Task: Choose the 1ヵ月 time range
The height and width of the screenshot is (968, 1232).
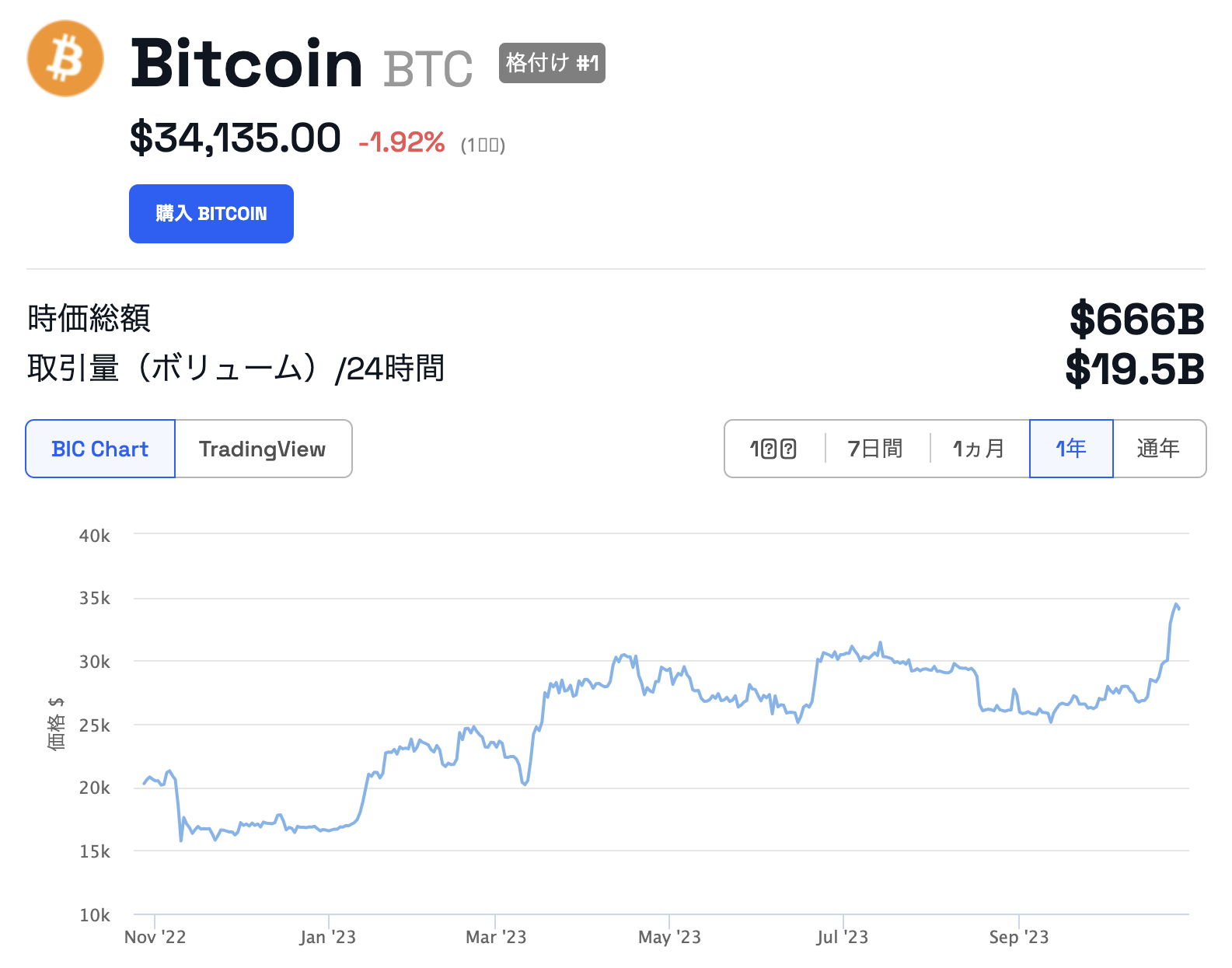Action: (x=979, y=449)
